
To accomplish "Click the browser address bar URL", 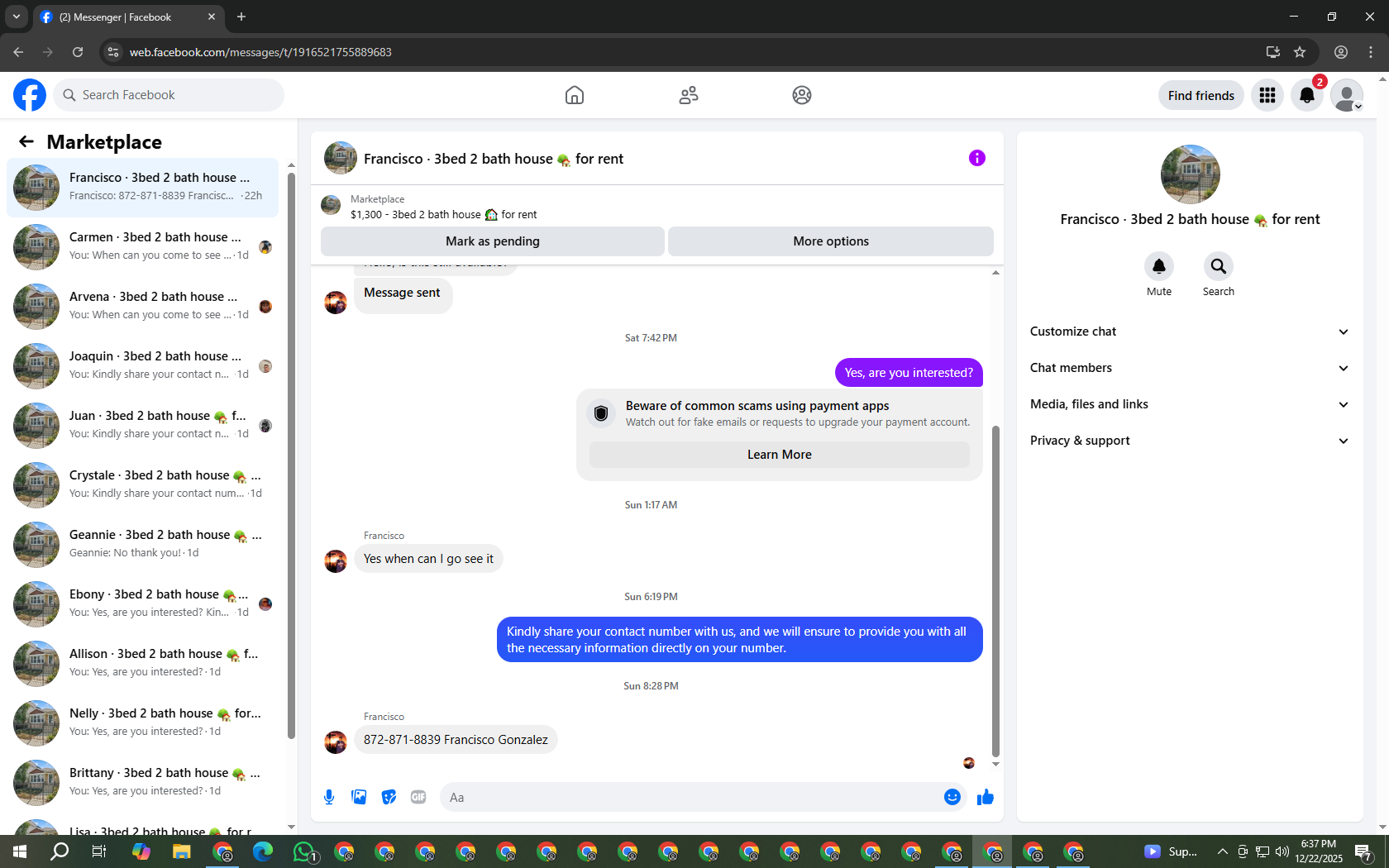I will (x=260, y=52).
